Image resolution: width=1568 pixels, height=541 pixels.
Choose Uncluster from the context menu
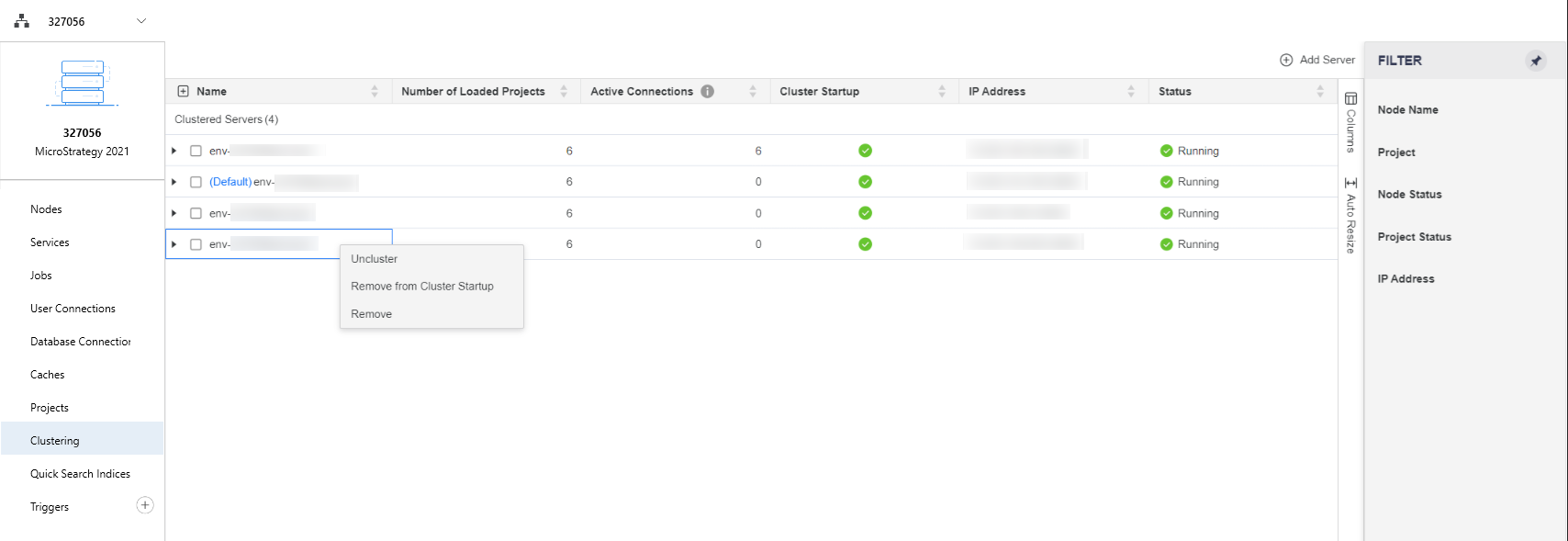point(375,259)
